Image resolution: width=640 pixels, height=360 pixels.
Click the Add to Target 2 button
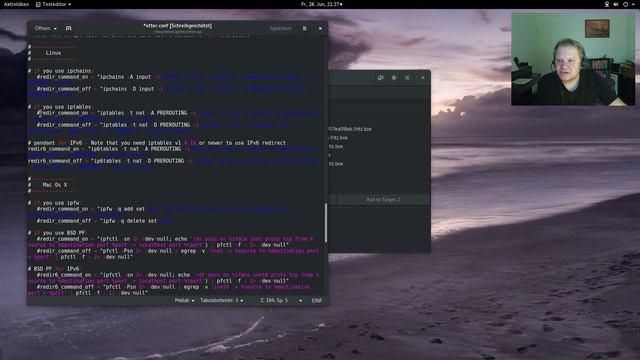(x=383, y=200)
